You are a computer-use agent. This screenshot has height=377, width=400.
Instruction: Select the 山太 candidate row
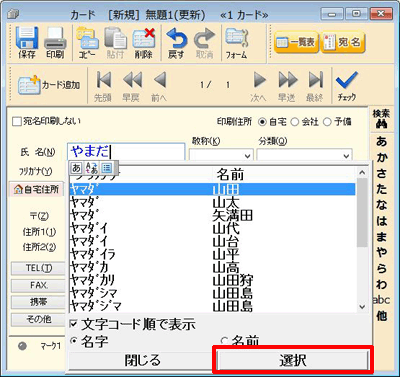pyautogui.click(x=212, y=202)
